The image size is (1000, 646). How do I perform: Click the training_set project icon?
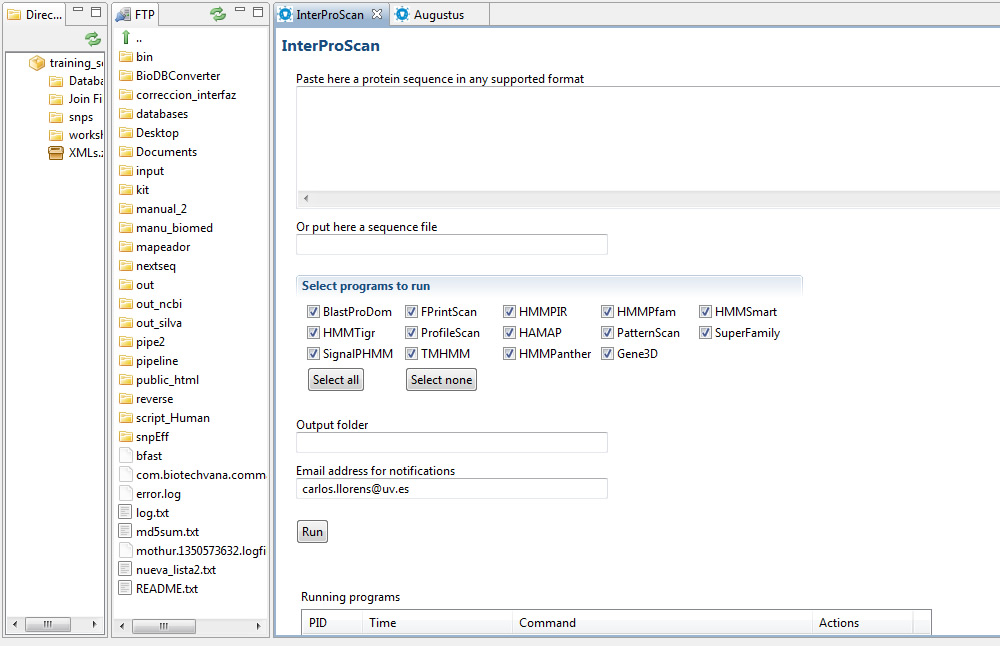(37, 63)
